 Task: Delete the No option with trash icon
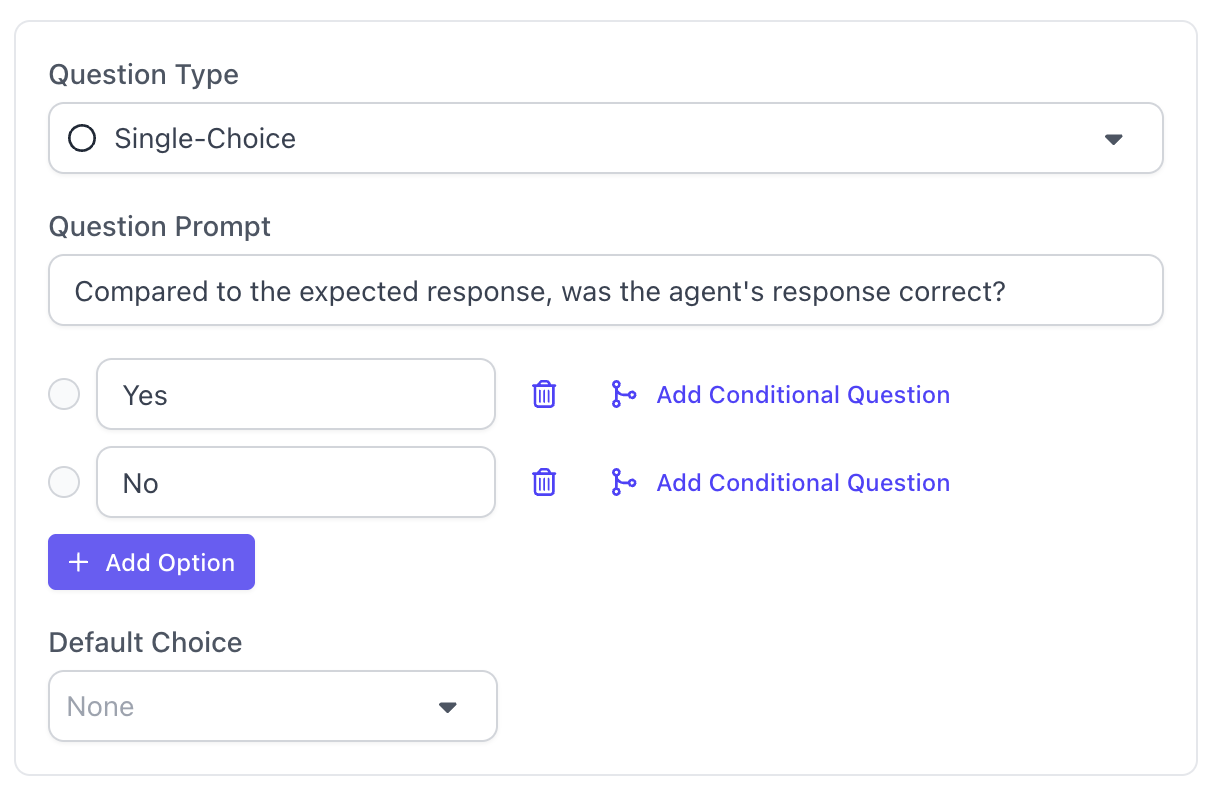(x=544, y=483)
